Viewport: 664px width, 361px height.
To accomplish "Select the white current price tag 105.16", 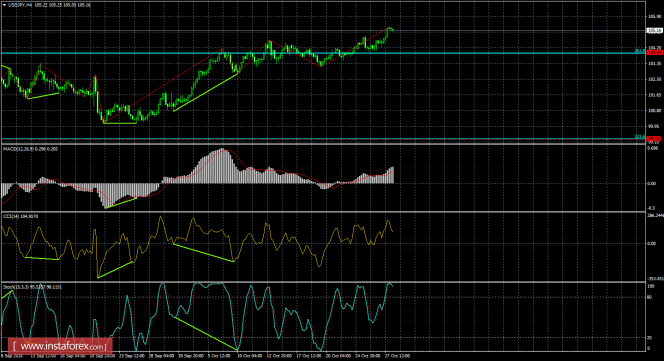I will pyautogui.click(x=654, y=31).
